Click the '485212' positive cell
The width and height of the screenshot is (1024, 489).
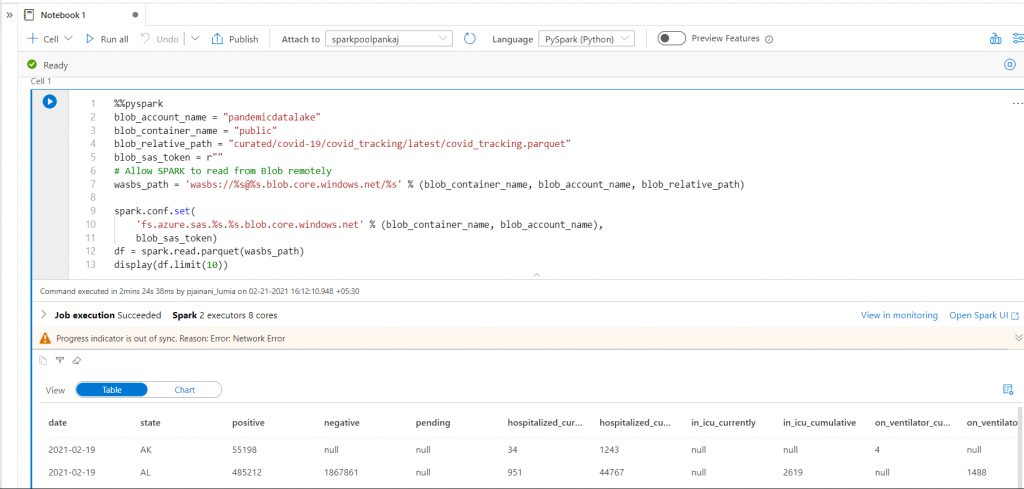(x=247, y=472)
